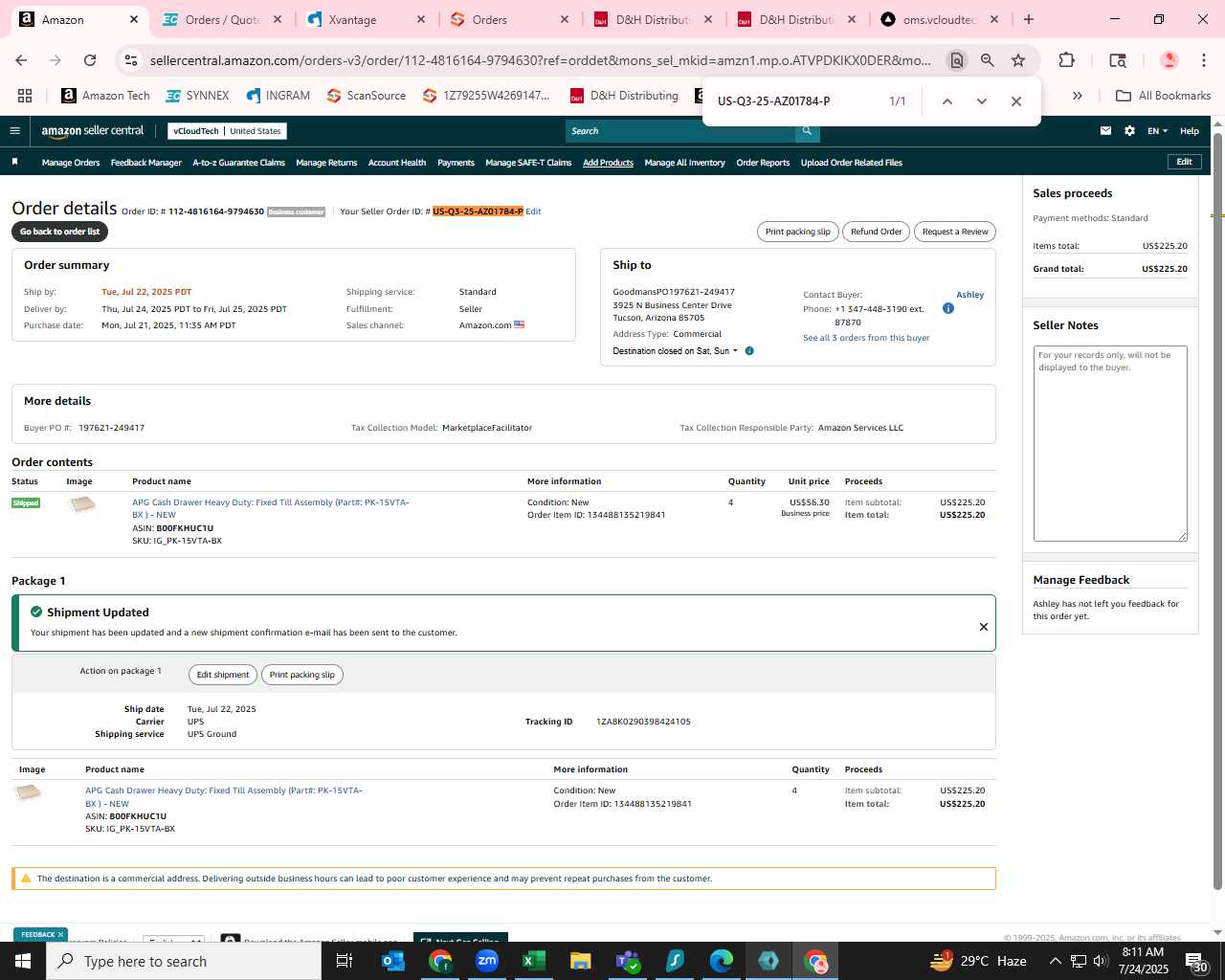Click the FEEDBACK tab at bottom left

[42, 934]
